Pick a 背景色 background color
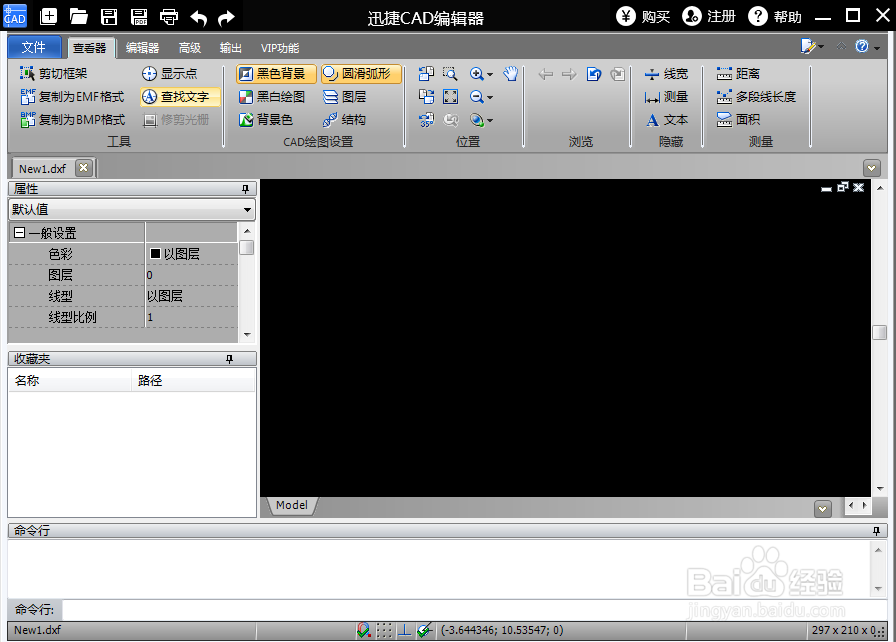Screen dimensions: 896x642 pyautogui.click(x=266, y=119)
